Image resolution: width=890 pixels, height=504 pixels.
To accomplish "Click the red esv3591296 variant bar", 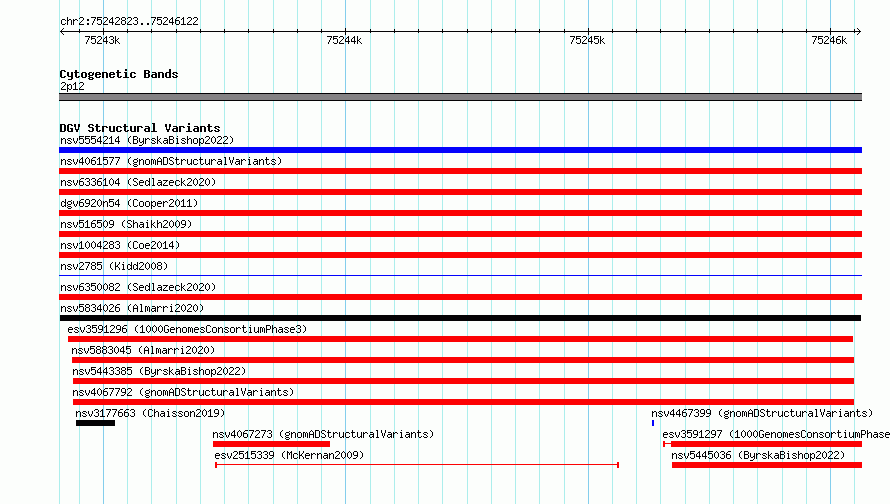I will 460,339.
